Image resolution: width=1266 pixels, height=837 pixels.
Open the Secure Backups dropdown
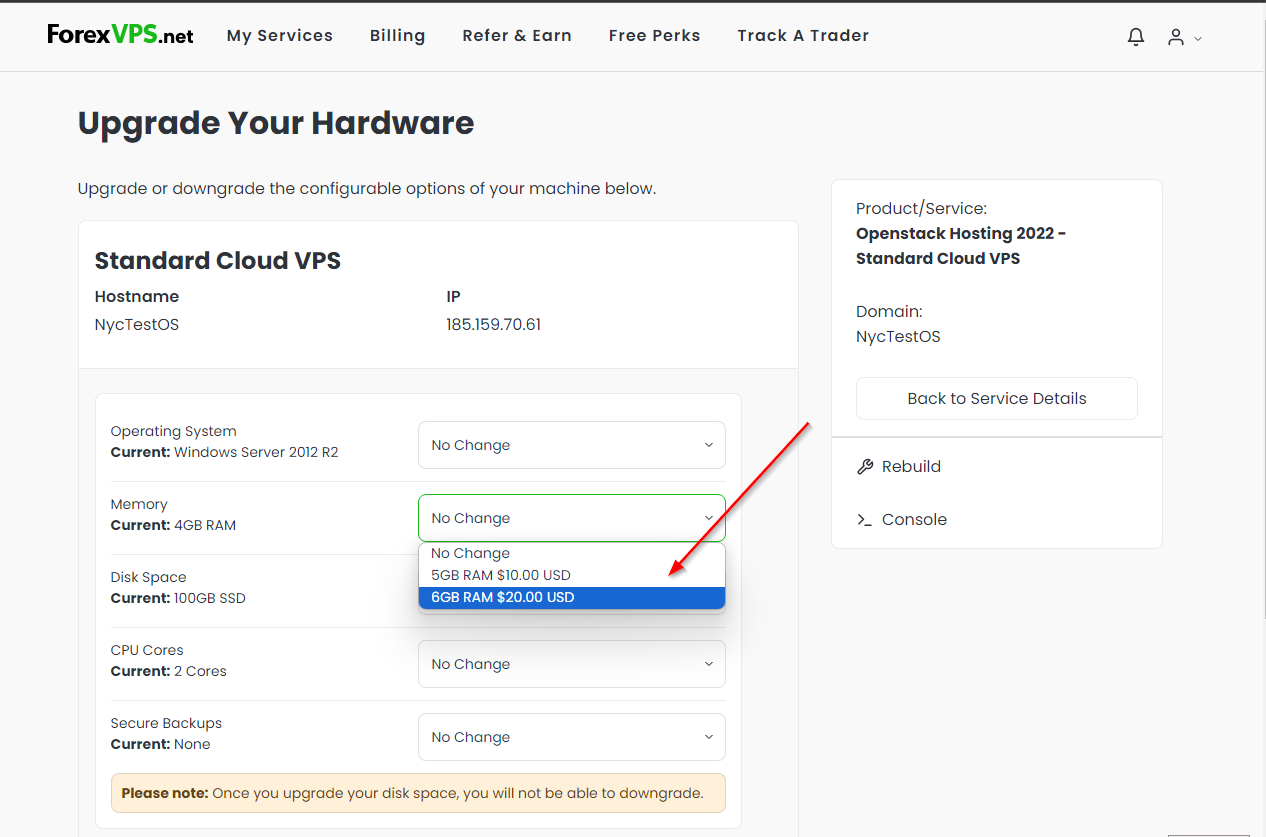(571, 737)
